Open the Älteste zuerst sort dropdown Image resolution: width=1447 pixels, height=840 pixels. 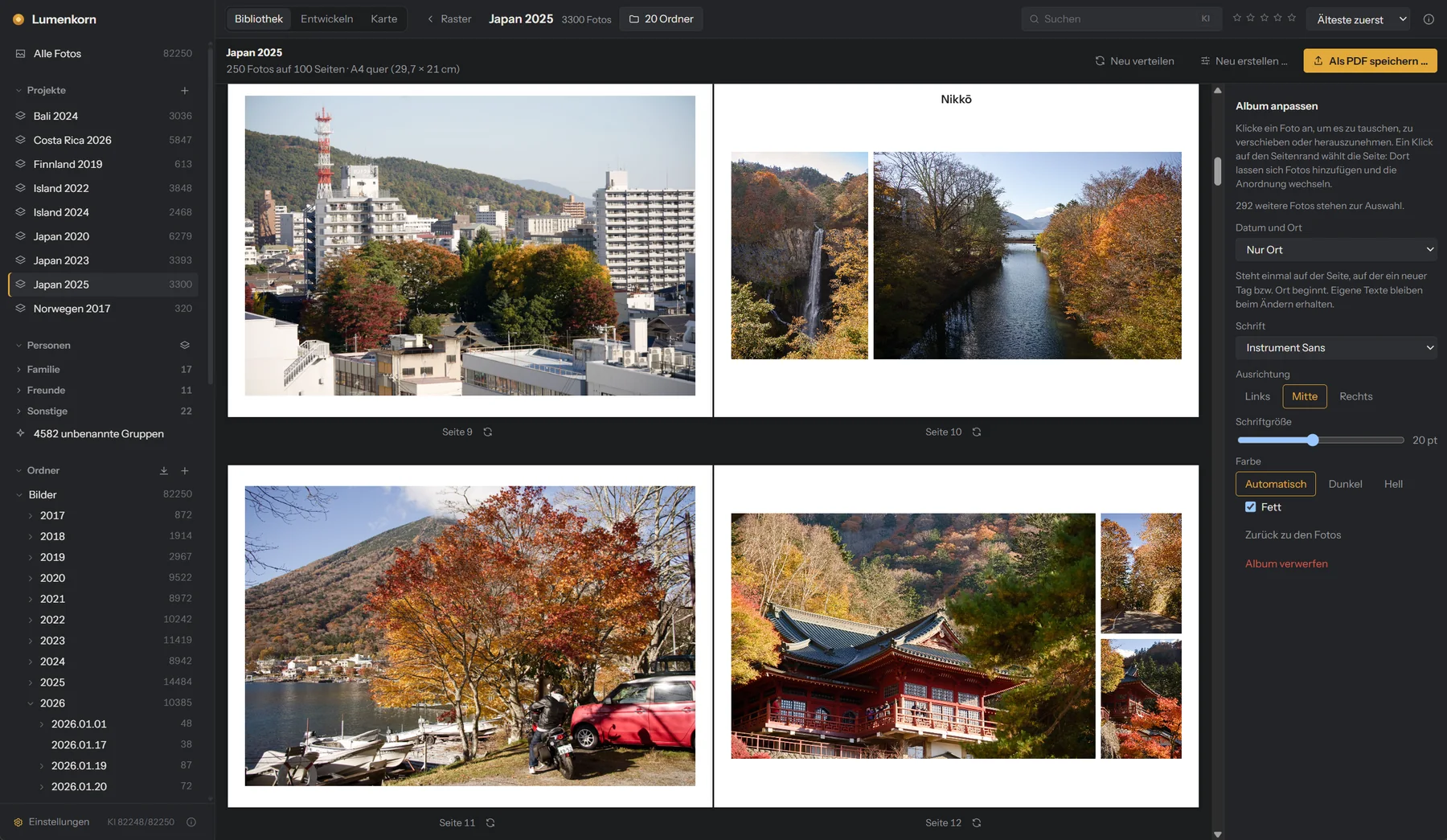click(x=1359, y=19)
